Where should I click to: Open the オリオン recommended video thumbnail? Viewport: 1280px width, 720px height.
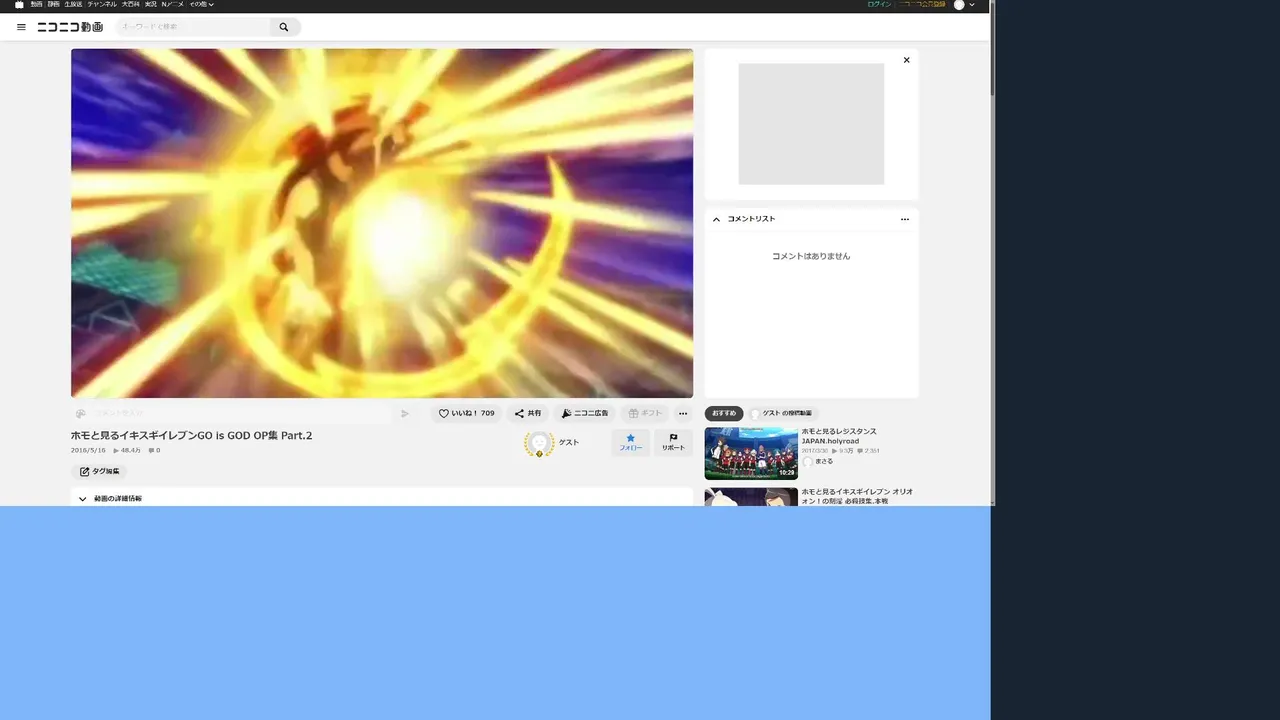pos(751,497)
